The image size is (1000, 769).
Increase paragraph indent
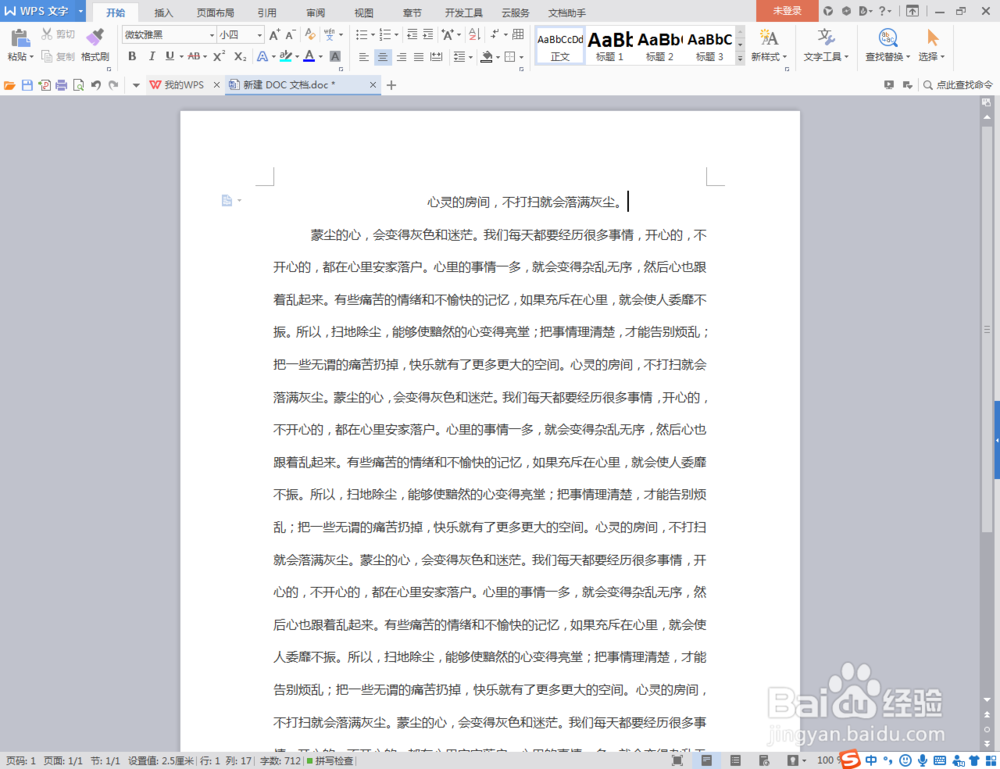[x=428, y=34]
